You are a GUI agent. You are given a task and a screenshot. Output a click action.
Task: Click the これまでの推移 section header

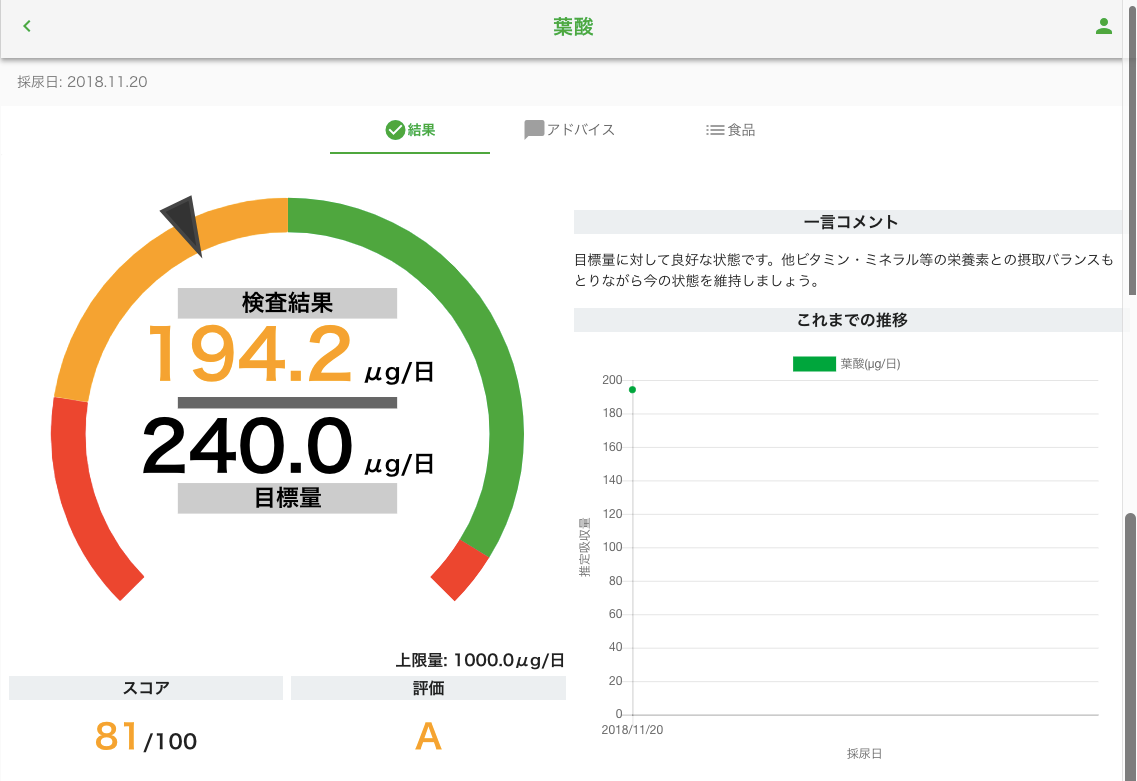pyautogui.click(x=849, y=321)
